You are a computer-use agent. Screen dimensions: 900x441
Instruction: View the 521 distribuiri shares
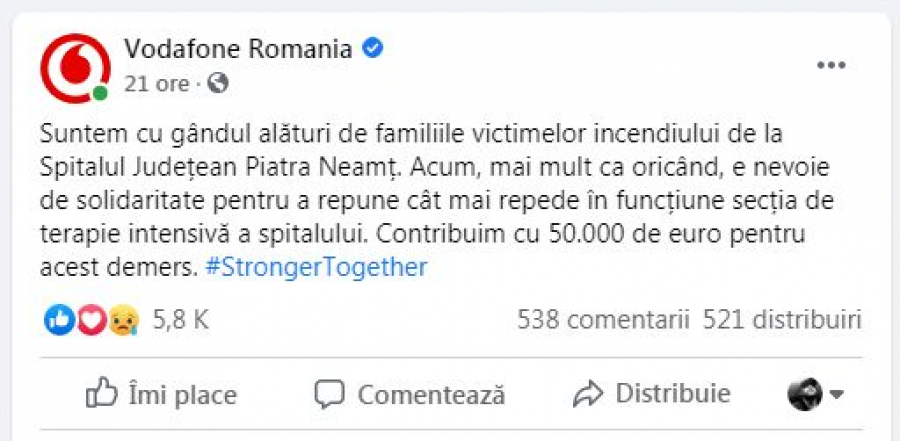coord(782,320)
